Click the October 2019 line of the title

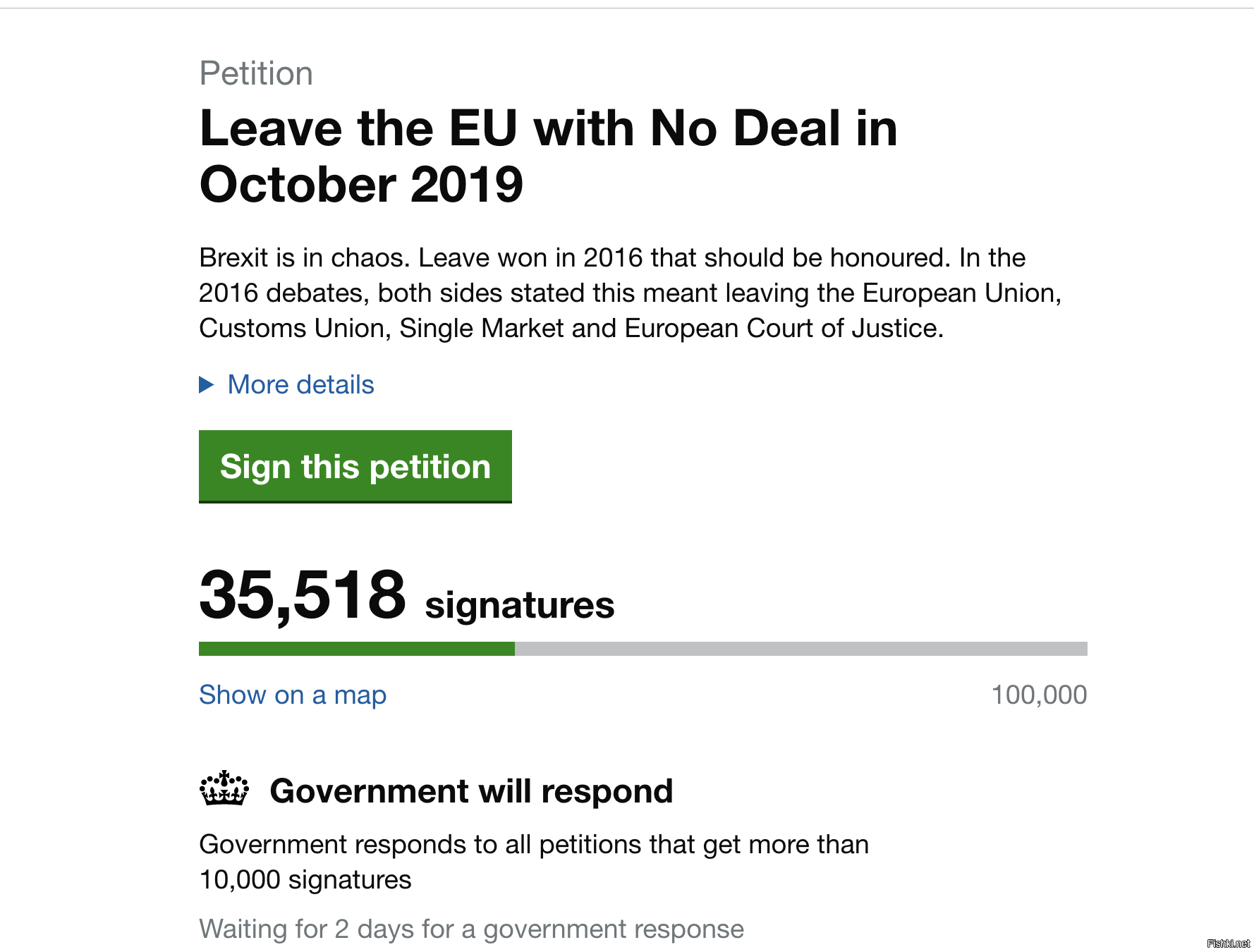[361, 185]
